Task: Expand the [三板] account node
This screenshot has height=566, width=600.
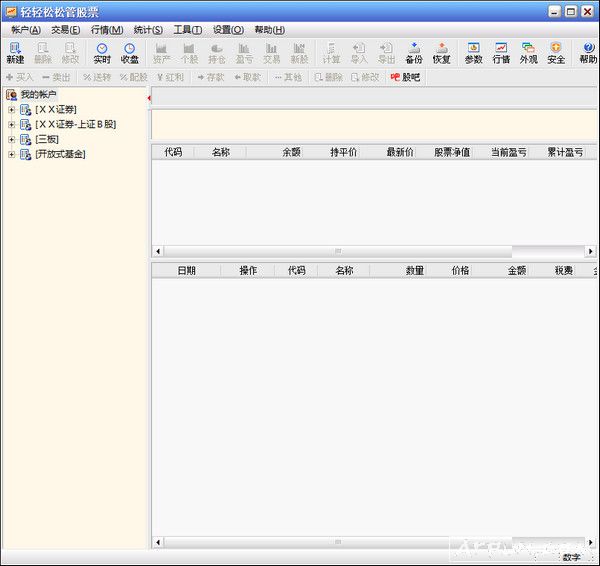Action: (x=12, y=139)
